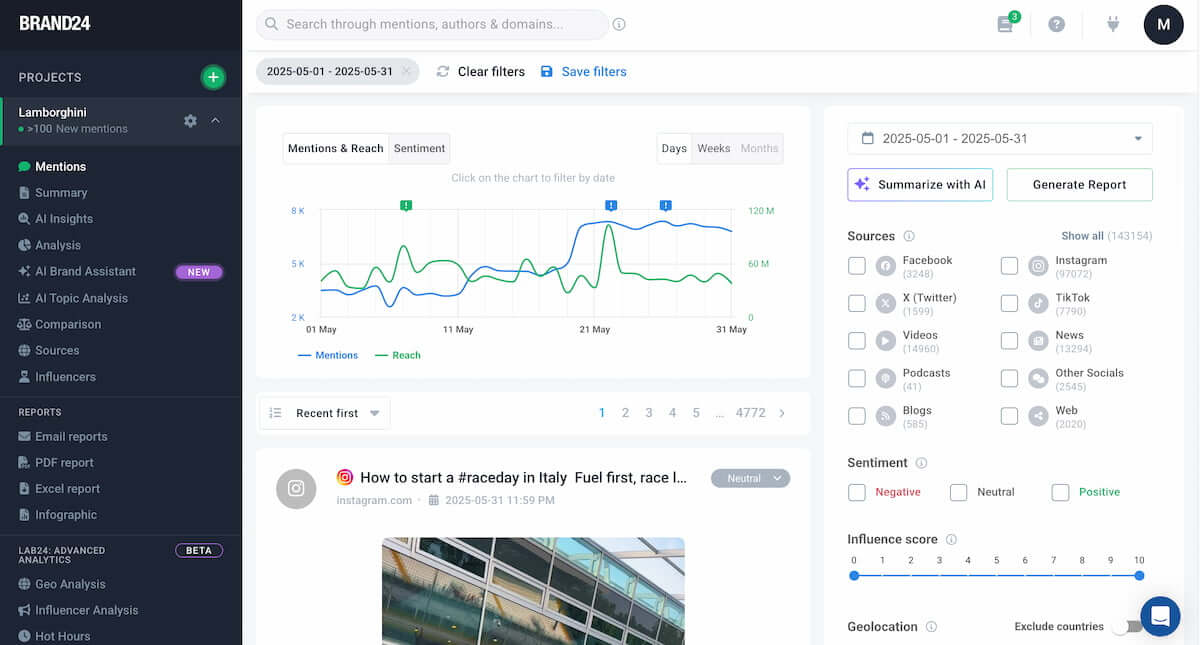Check the Negative sentiment filter
The height and width of the screenshot is (645, 1200).
click(x=857, y=492)
